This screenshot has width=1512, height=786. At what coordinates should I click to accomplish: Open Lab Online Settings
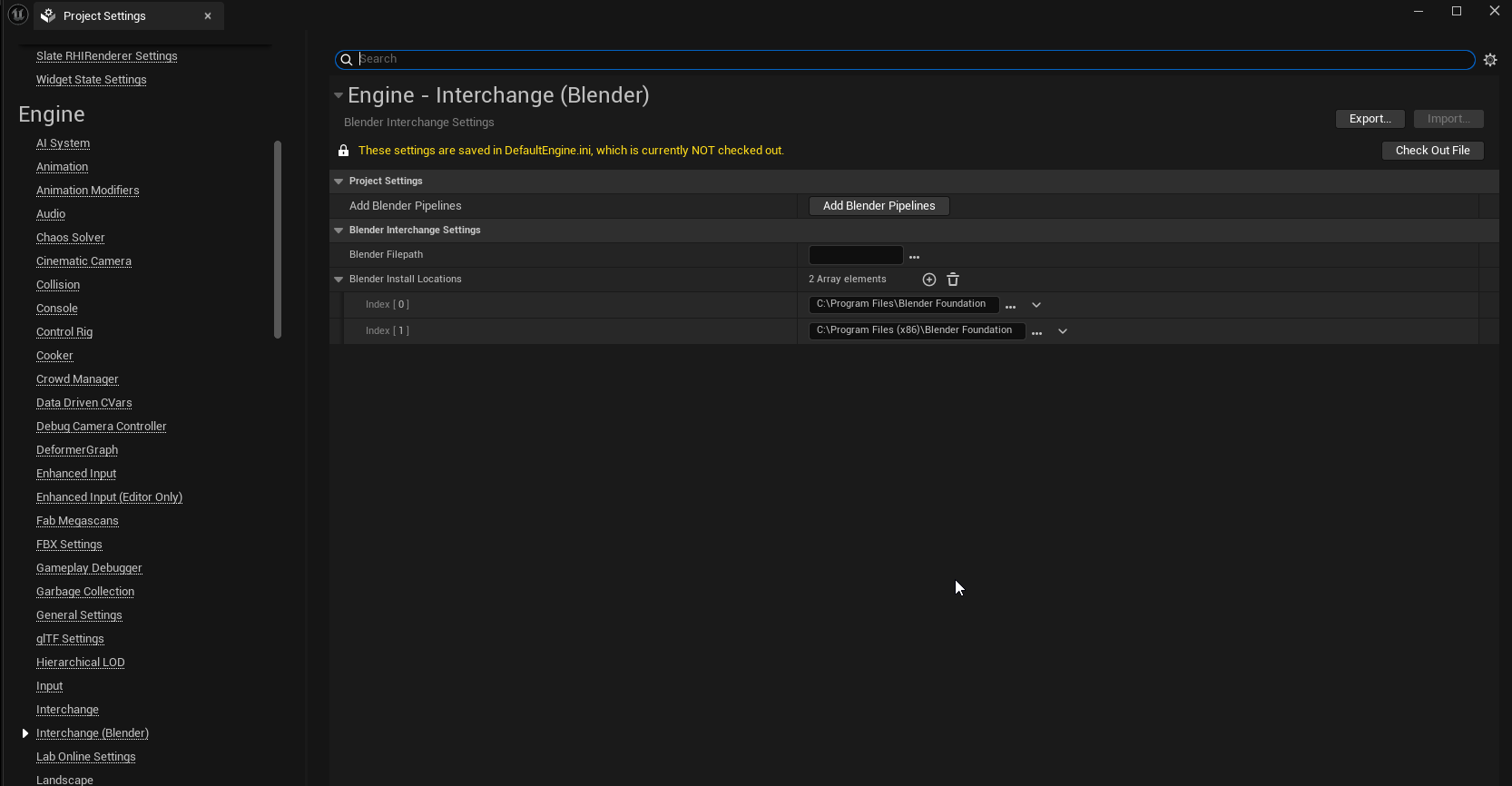pyautogui.click(x=86, y=757)
